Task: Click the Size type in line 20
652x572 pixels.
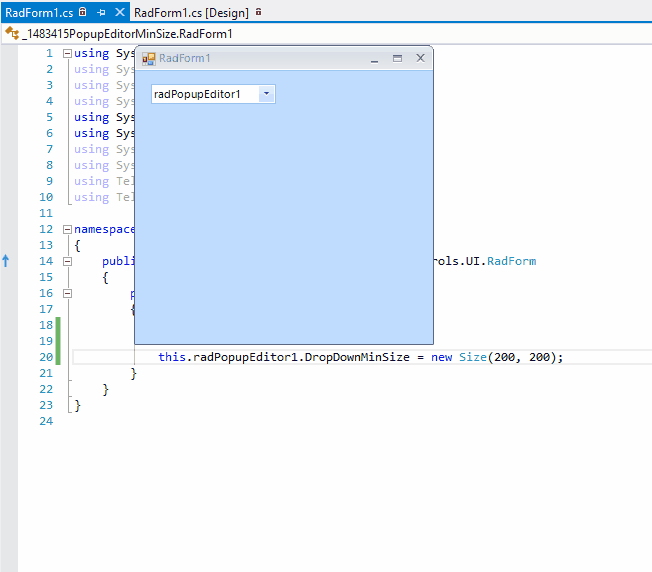Action: (472, 357)
